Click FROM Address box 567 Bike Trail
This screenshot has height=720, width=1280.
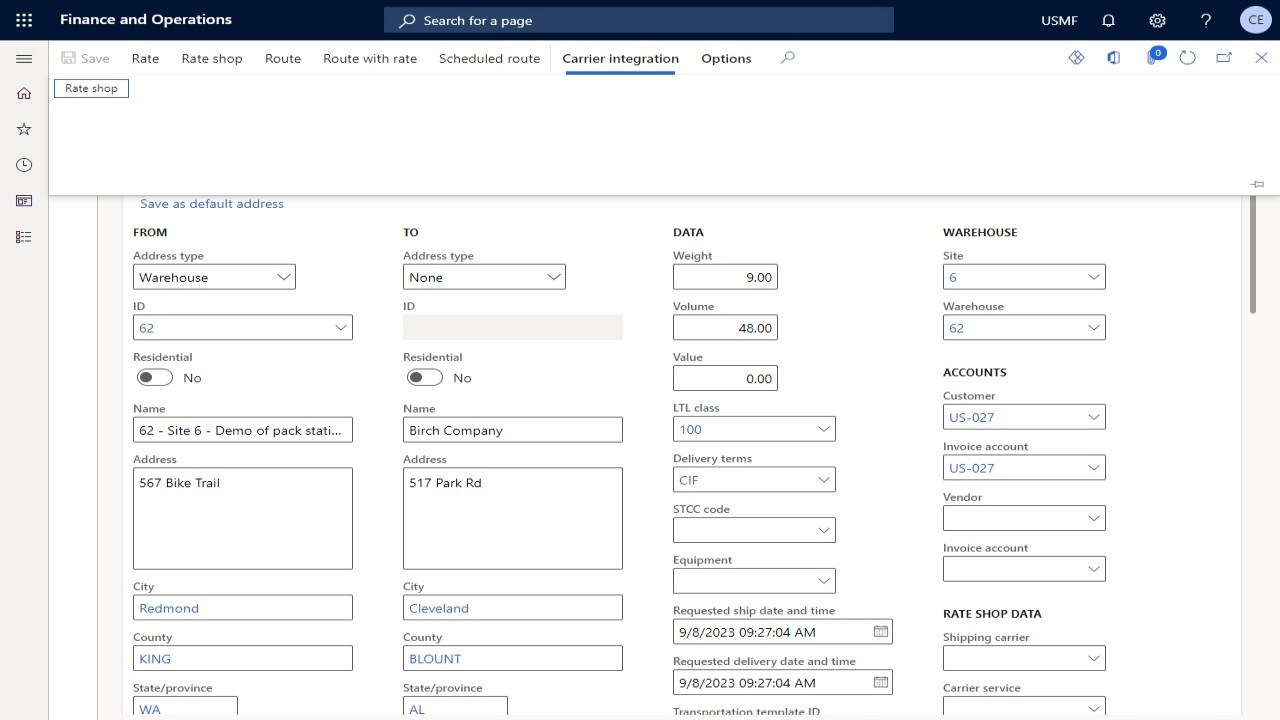click(243, 518)
